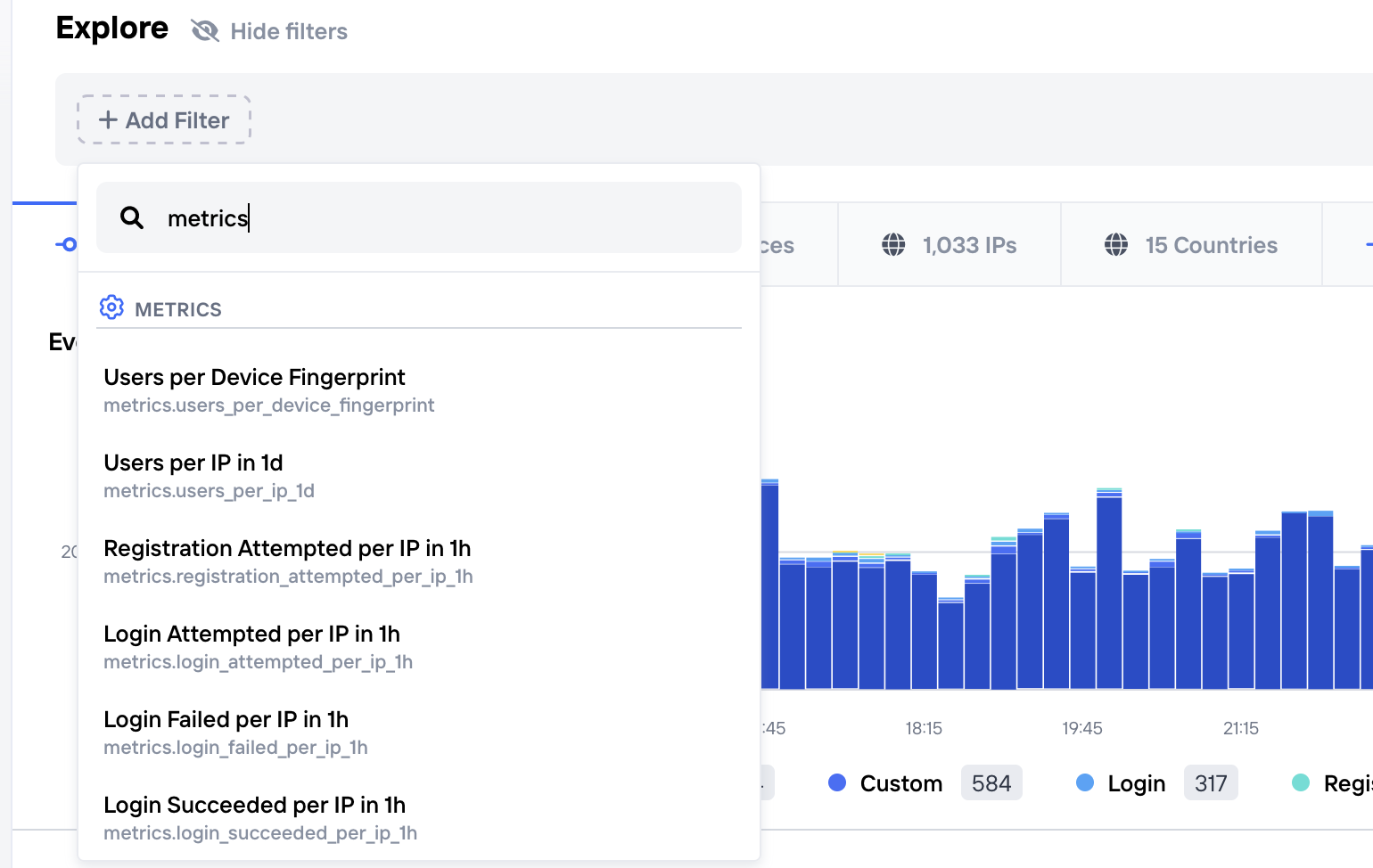The width and height of the screenshot is (1373, 868).
Task: Click the Explore page heading
Action: (112, 29)
